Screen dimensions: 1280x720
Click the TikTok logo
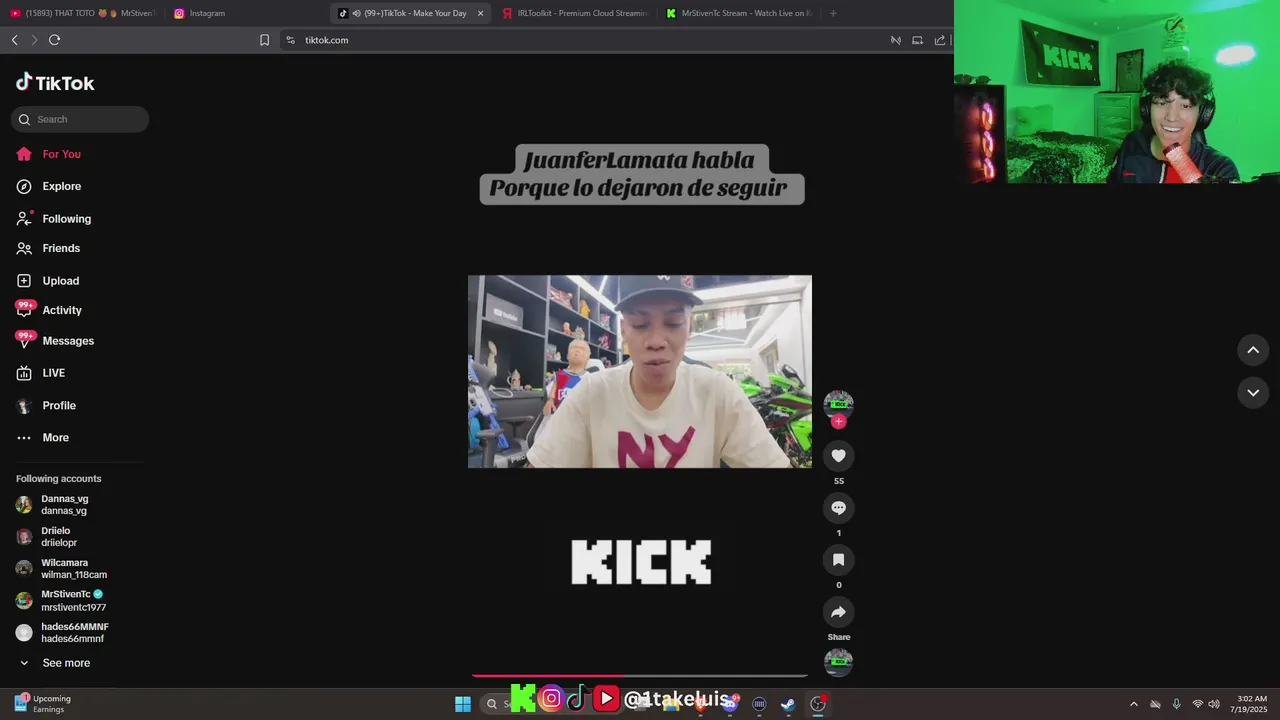[x=55, y=83]
